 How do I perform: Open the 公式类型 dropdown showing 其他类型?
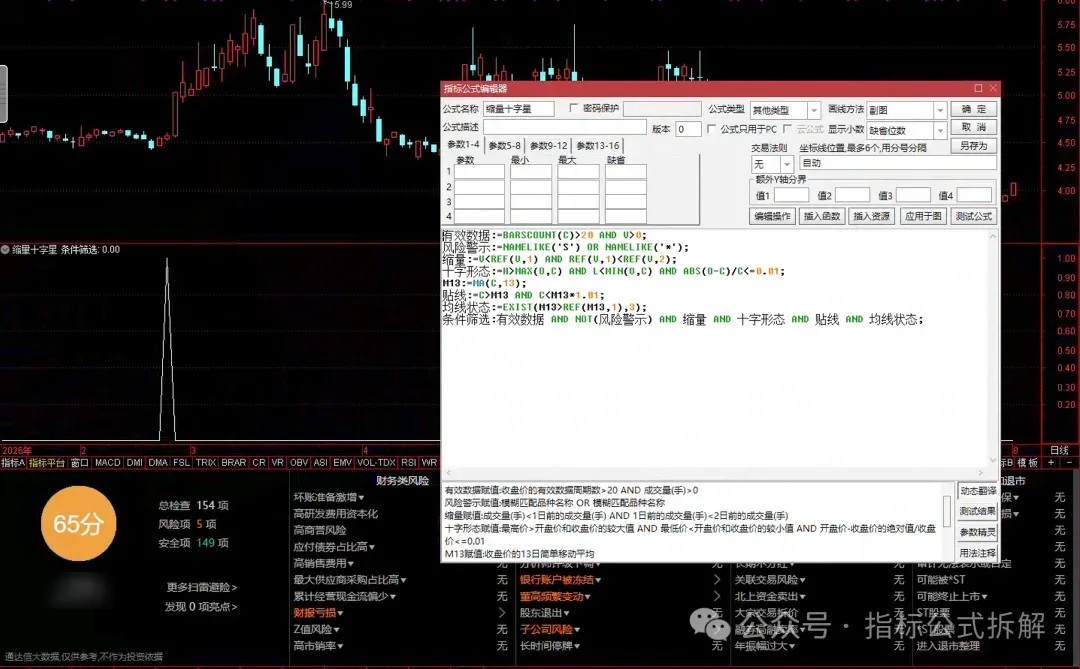point(814,110)
